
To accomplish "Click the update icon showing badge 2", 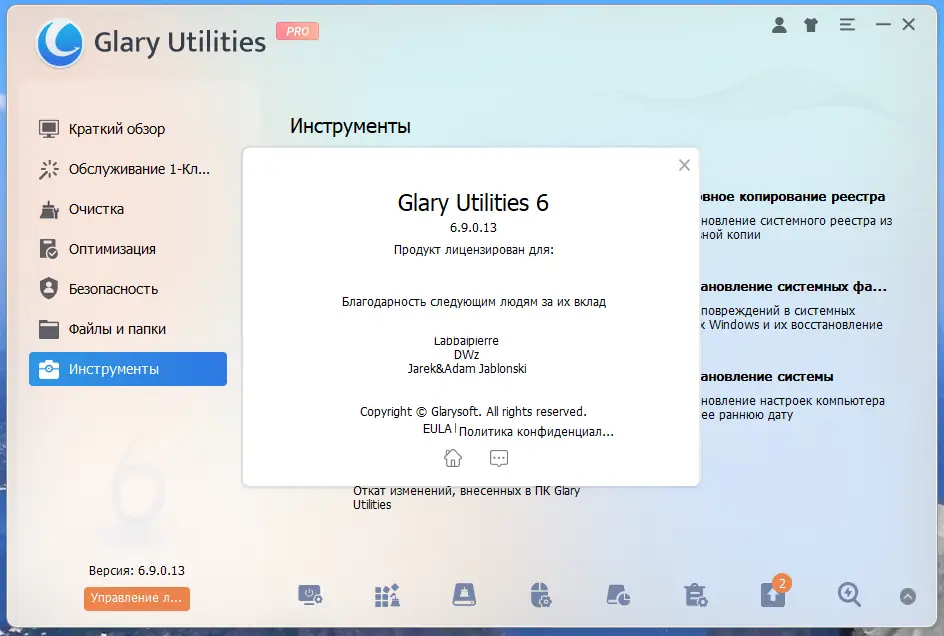I will pyautogui.click(x=771, y=595).
